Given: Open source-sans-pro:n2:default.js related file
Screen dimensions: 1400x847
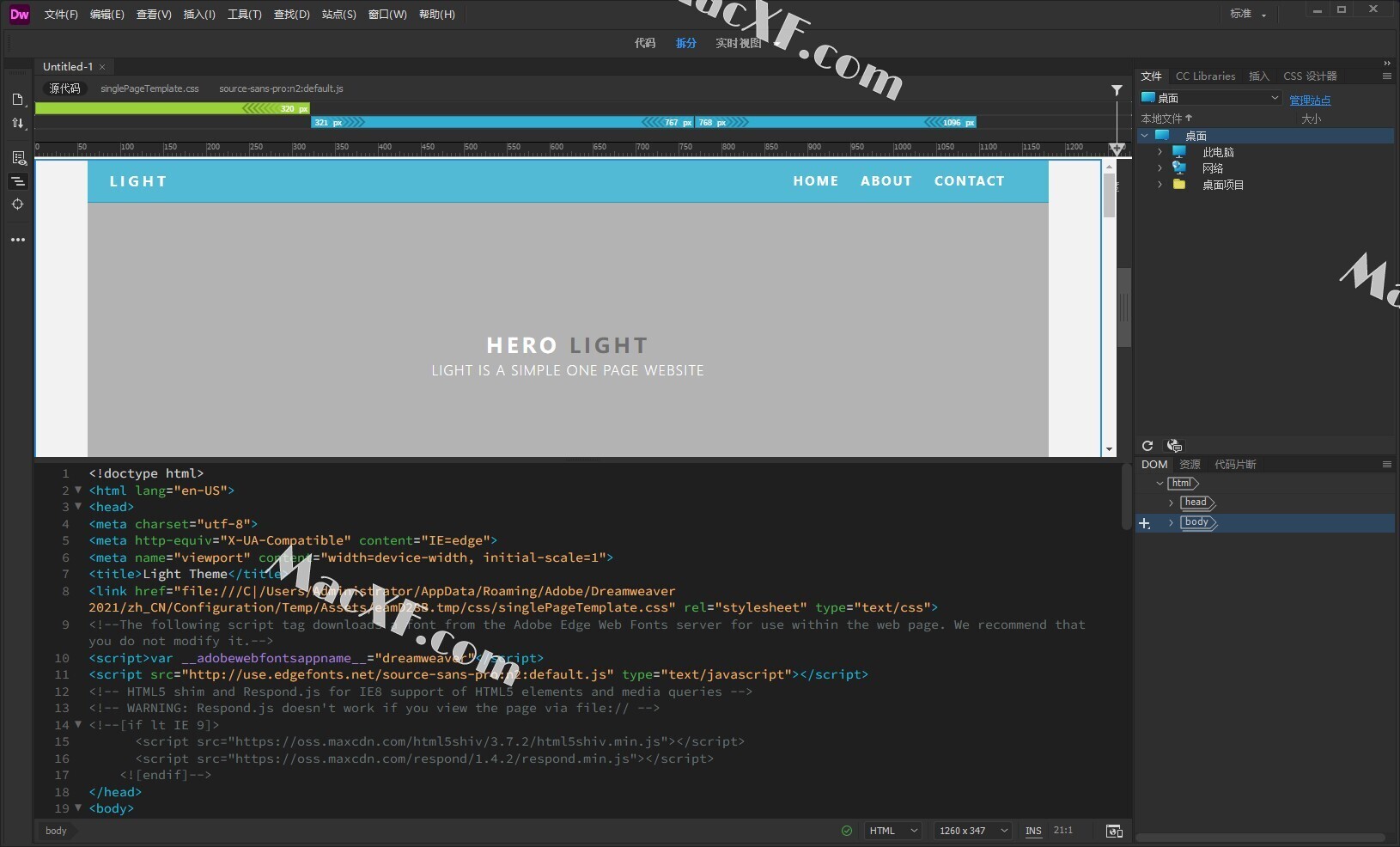Looking at the screenshot, I should coord(281,88).
